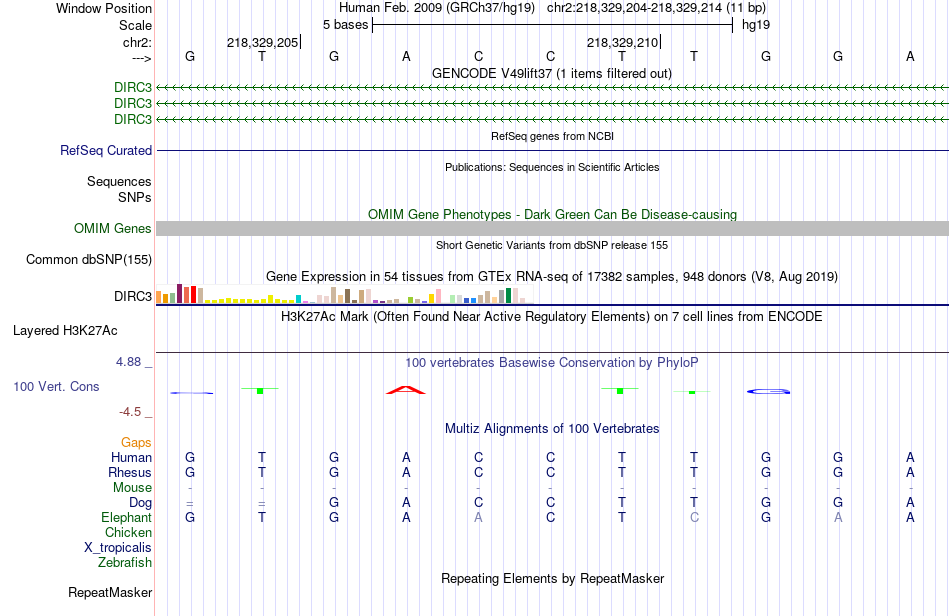Click the RefSeq Curated blue intron line
The height and width of the screenshot is (616, 950).
(552, 150)
